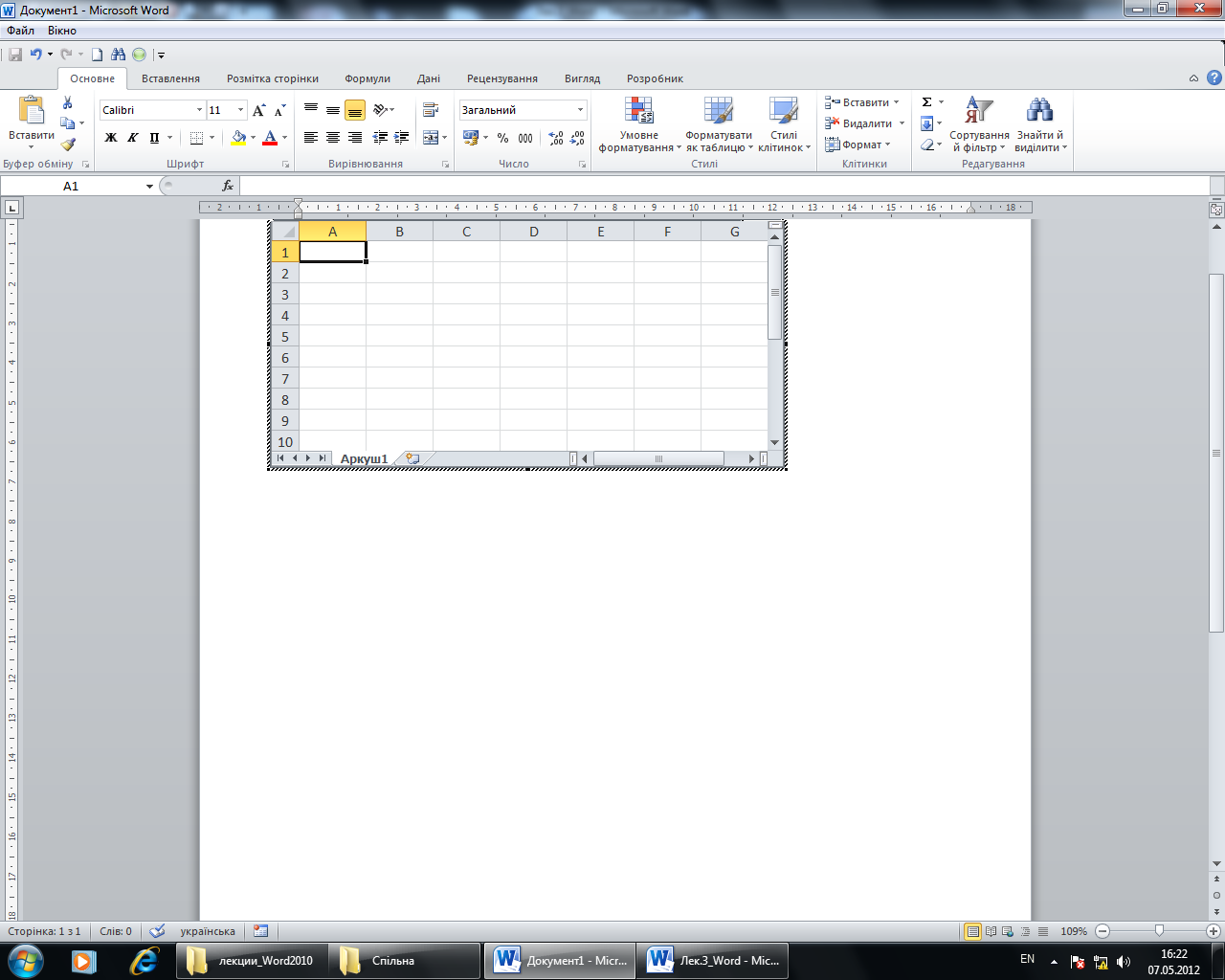Image resolution: width=1225 pixels, height=980 pixels.
Task: Increase font size with the large A icon
Action: pyautogui.click(x=258, y=110)
